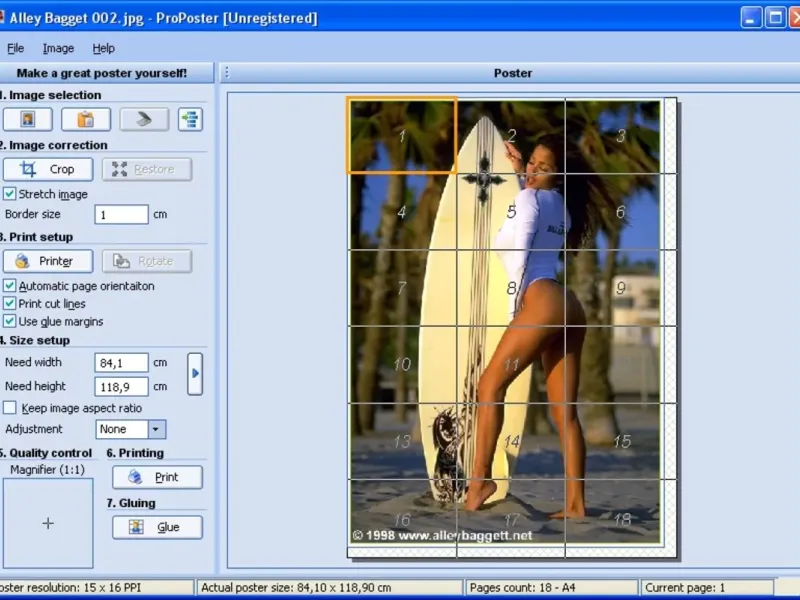Open the File menu
The width and height of the screenshot is (800, 600).
click(16, 48)
